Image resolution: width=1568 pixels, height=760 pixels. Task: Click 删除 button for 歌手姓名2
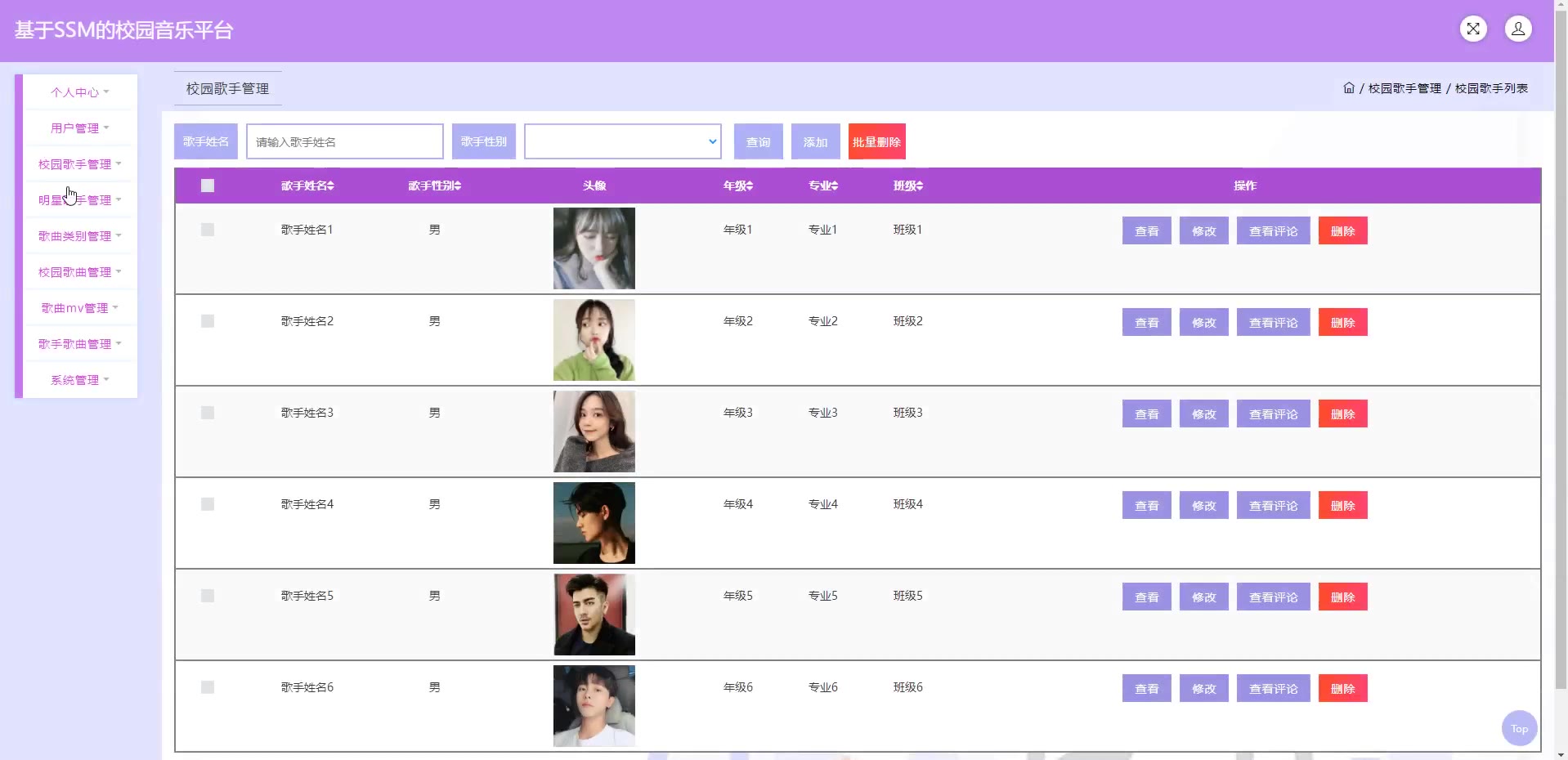pos(1343,322)
